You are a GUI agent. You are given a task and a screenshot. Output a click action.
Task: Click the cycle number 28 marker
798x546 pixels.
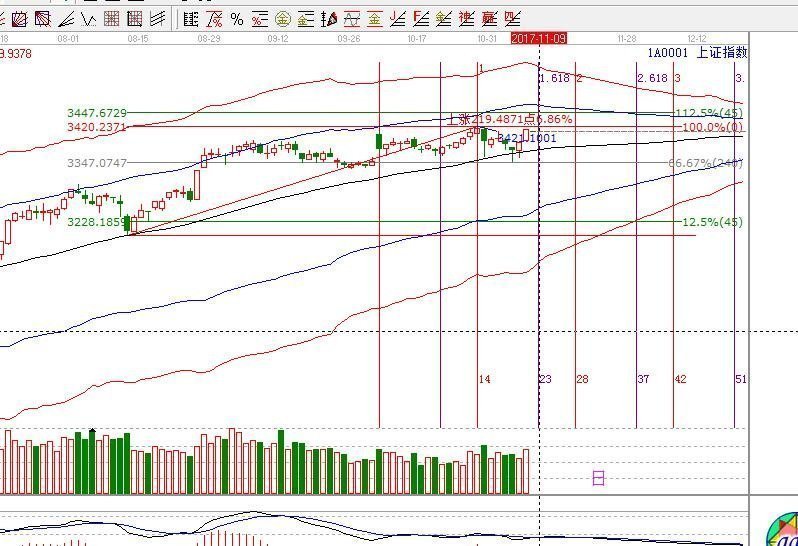[x=582, y=379]
